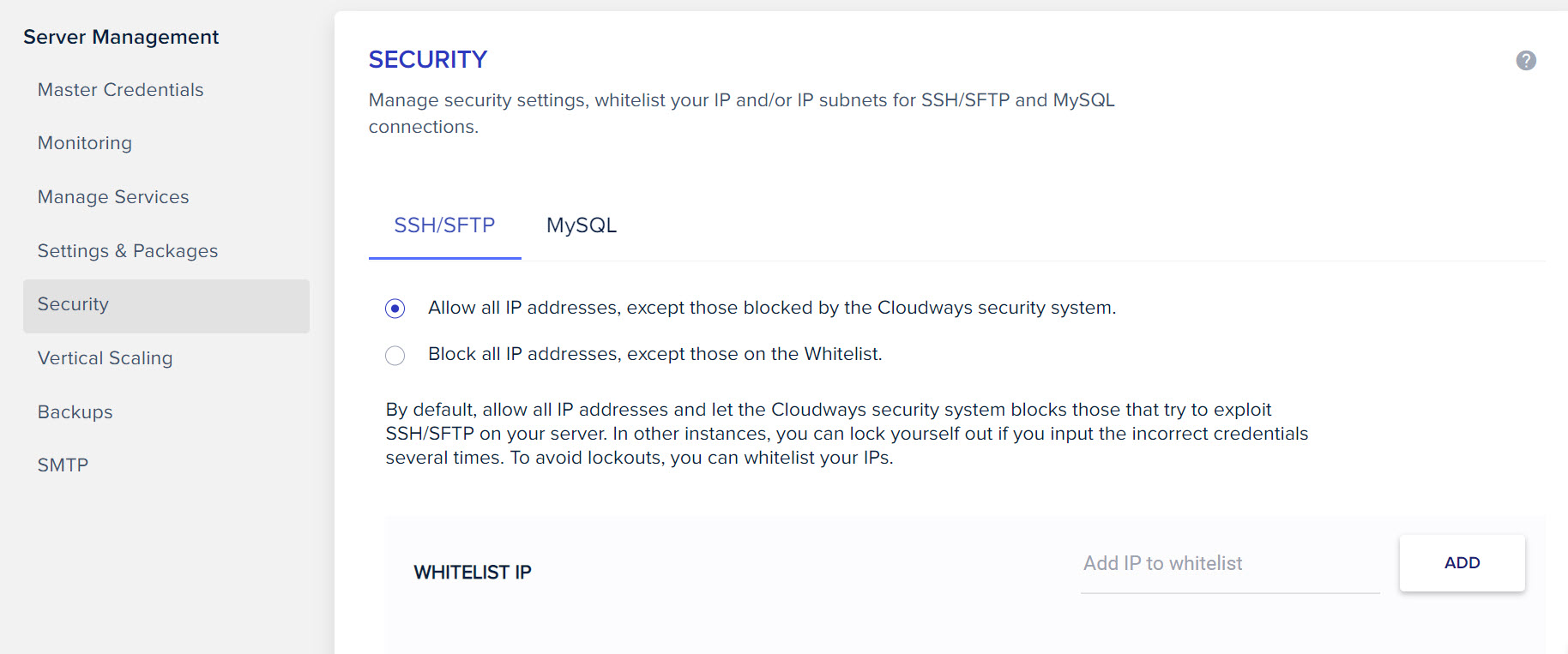
Task: Go to Settings & Packages
Action: [x=127, y=250]
